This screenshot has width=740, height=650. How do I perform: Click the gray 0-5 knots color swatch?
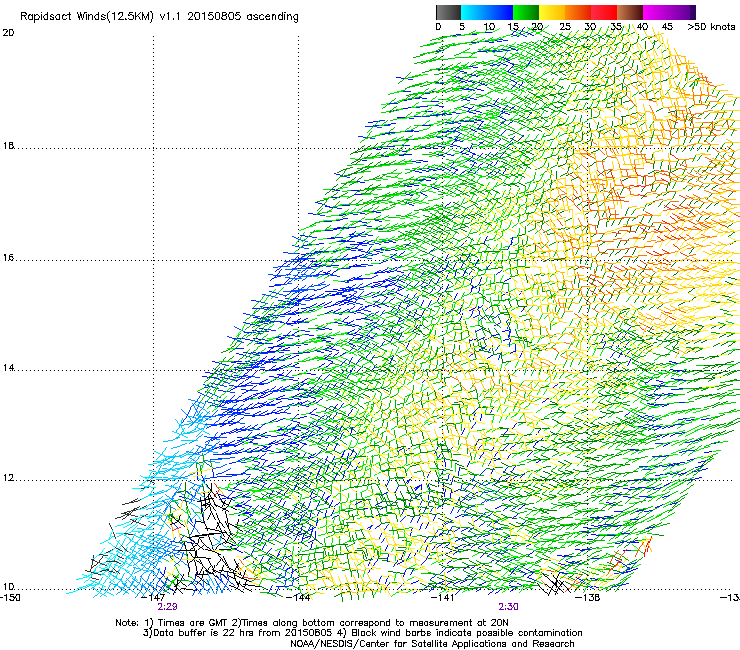pos(448,12)
